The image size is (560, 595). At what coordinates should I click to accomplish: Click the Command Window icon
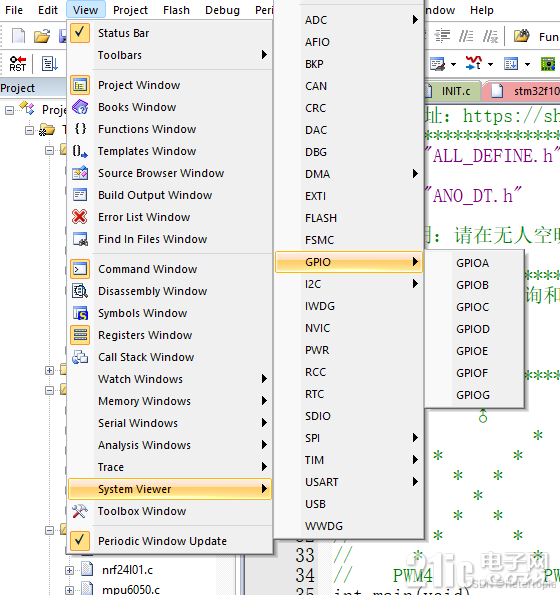(x=80, y=269)
